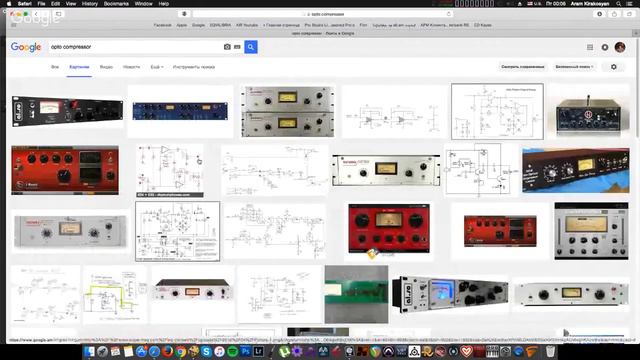Search by image with the camera icon
The height and width of the screenshot is (360, 640).
pos(227,47)
